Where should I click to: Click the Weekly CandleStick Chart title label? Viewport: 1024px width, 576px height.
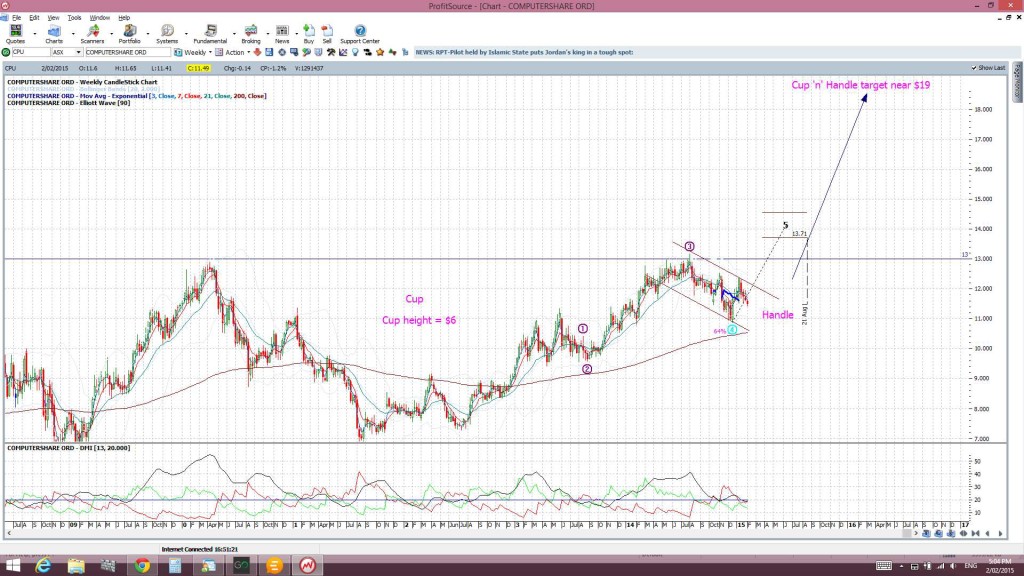(x=82, y=82)
